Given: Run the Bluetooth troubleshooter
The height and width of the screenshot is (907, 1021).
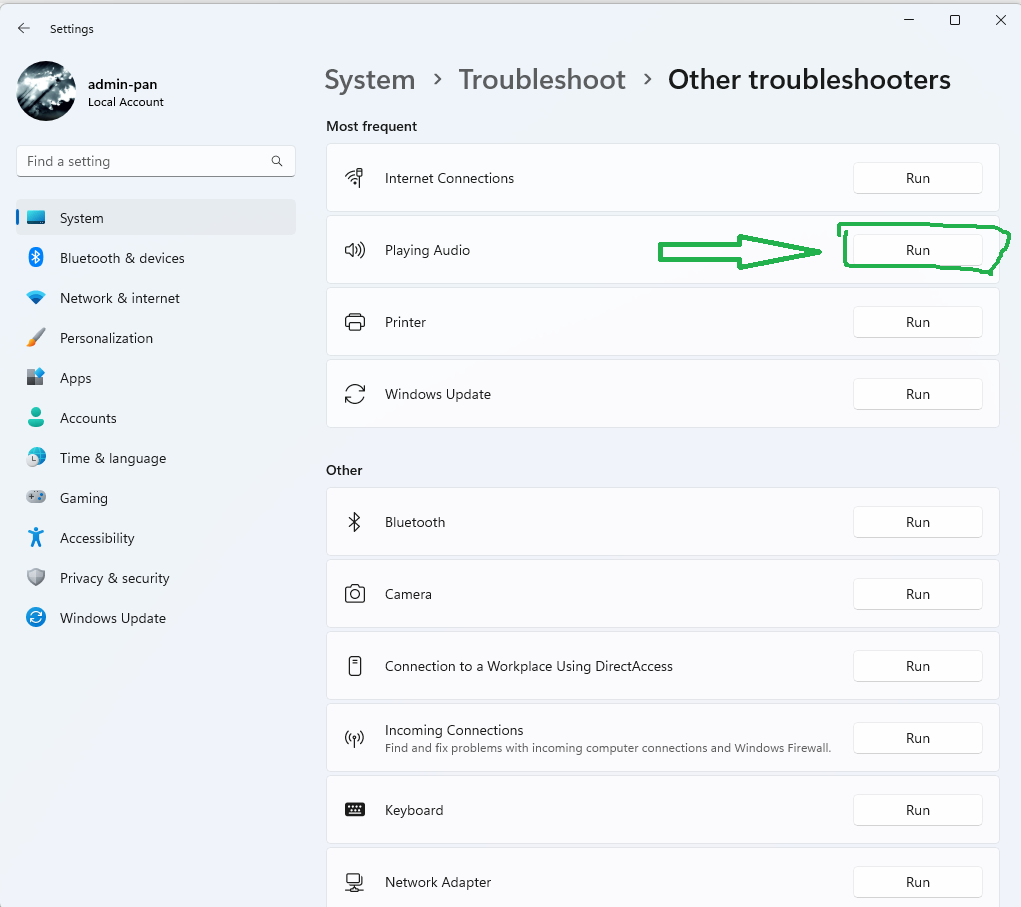Looking at the screenshot, I should pyautogui.click(x=917, y=522).
